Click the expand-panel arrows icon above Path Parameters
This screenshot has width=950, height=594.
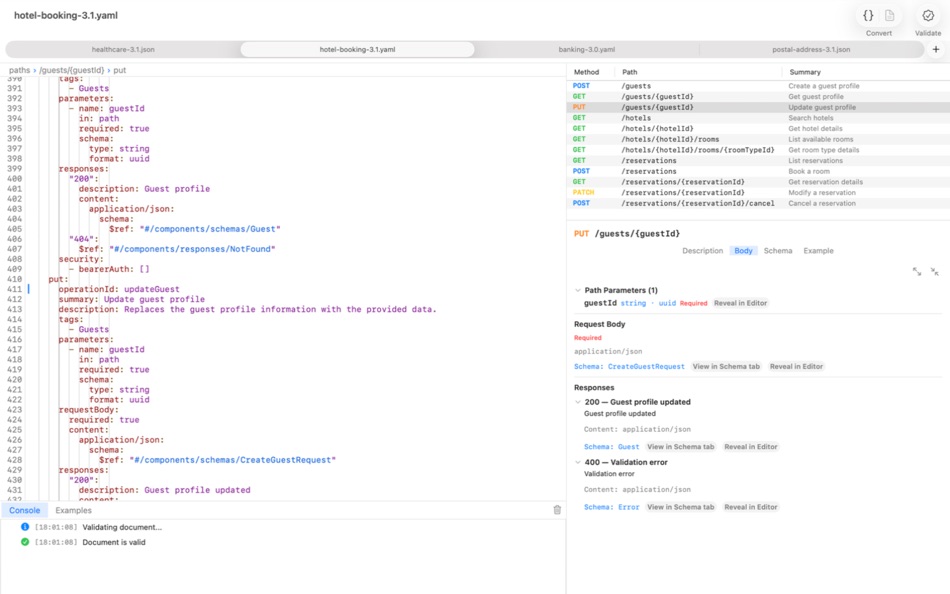(917, 271)
